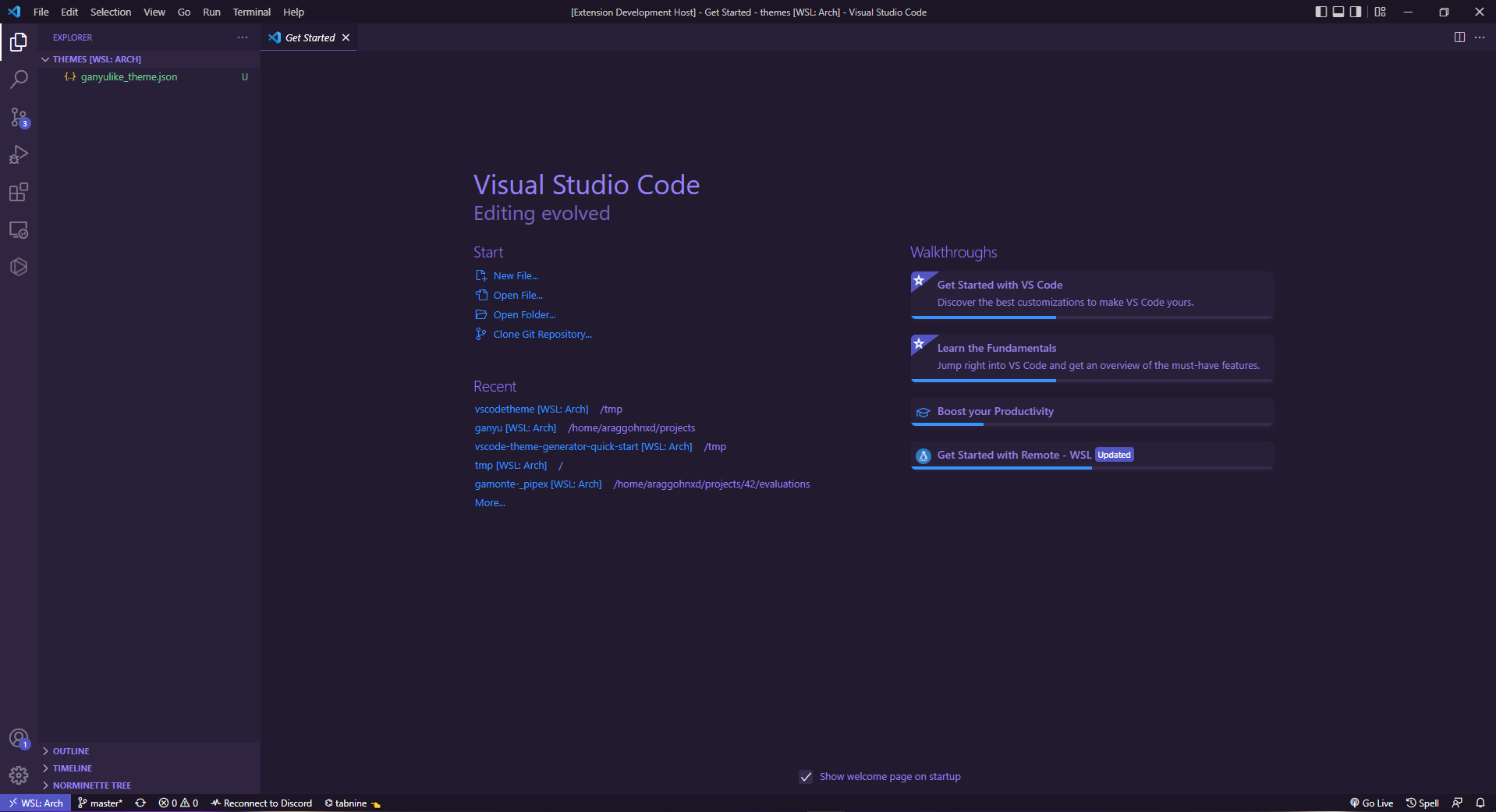Close the Get Started tab
Viewport: 1496px width, 812px height.
tap(346, 37)
